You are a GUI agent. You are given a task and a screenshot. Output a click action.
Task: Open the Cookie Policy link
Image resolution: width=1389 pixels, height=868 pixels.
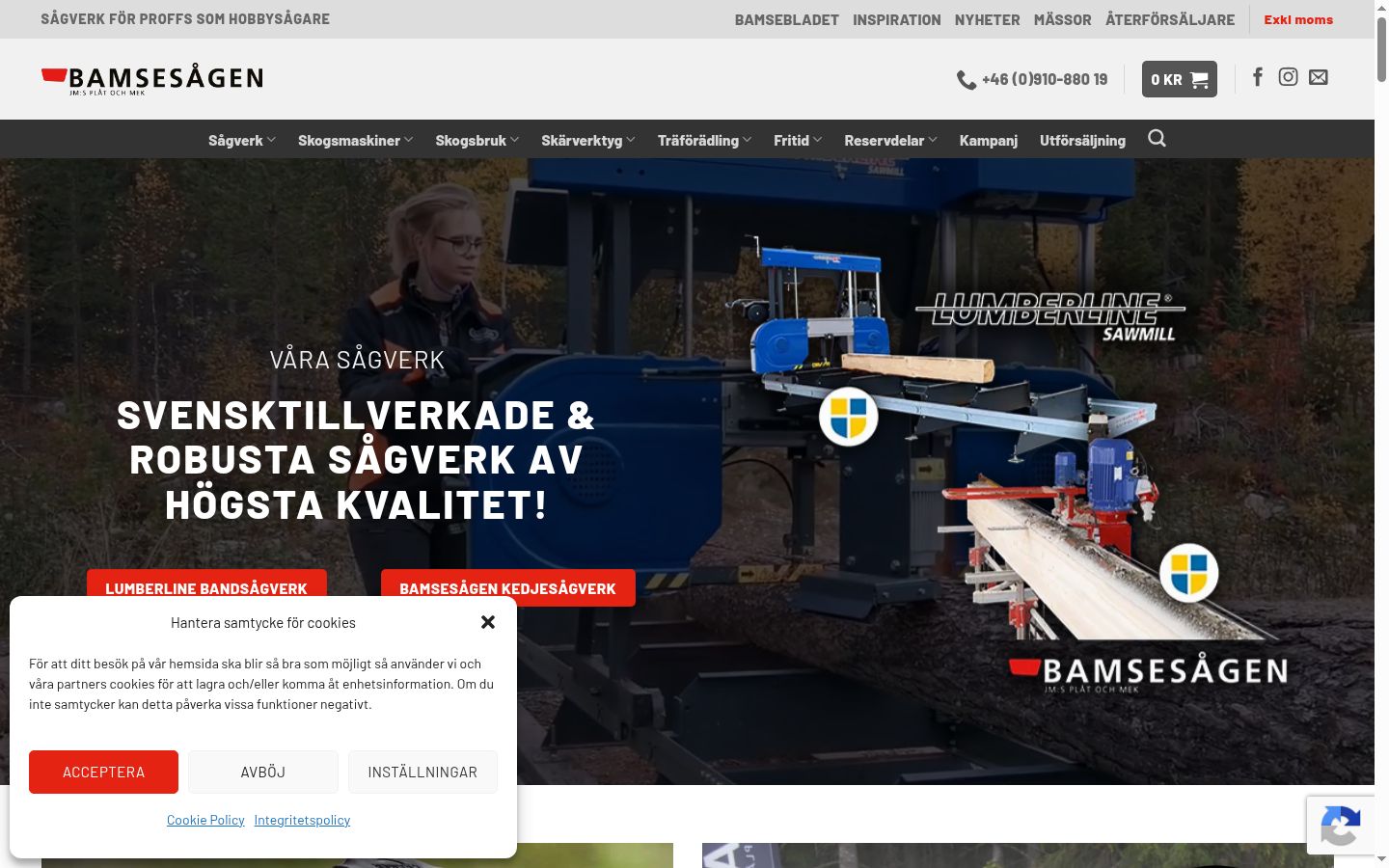tap(205, 820)
